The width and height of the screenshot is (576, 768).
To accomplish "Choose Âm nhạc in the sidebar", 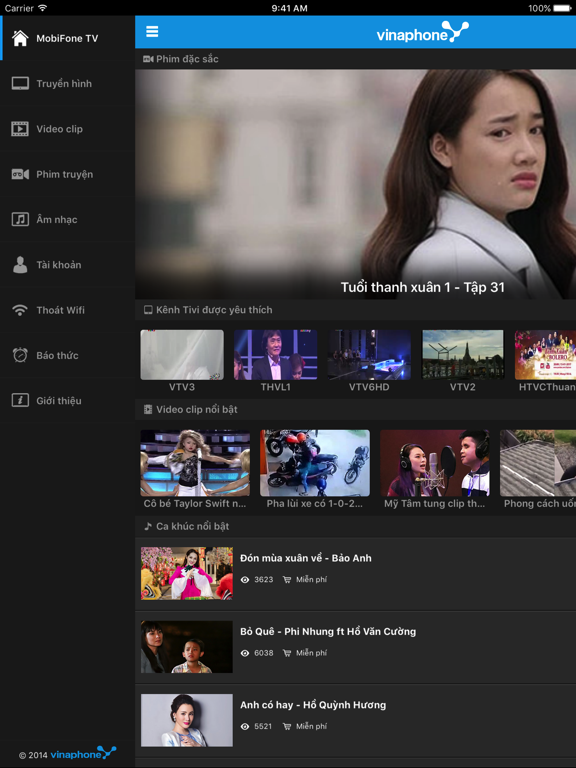I will [68, 219].
